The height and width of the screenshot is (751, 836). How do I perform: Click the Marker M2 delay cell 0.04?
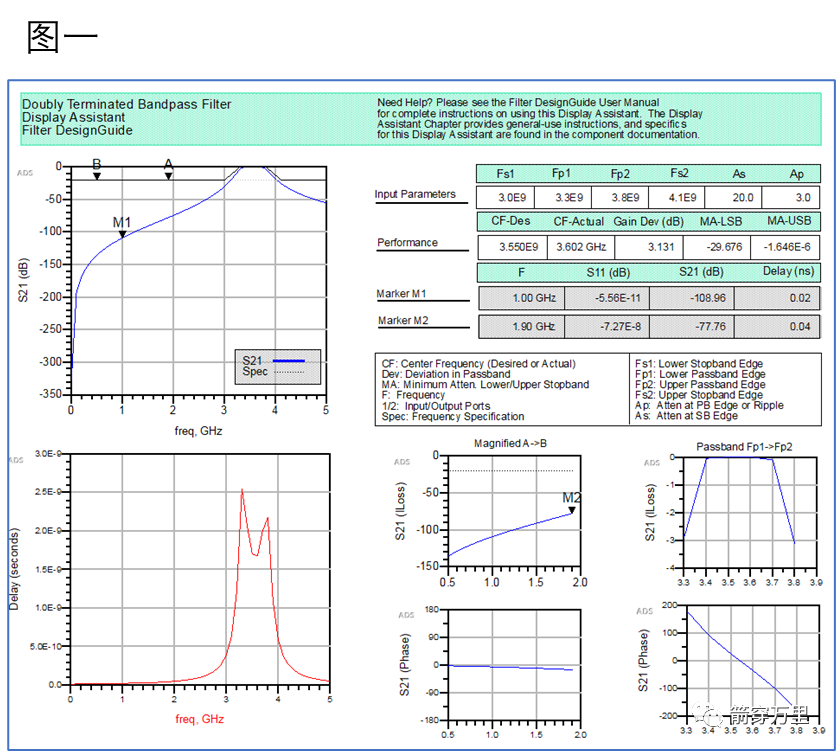777,326
